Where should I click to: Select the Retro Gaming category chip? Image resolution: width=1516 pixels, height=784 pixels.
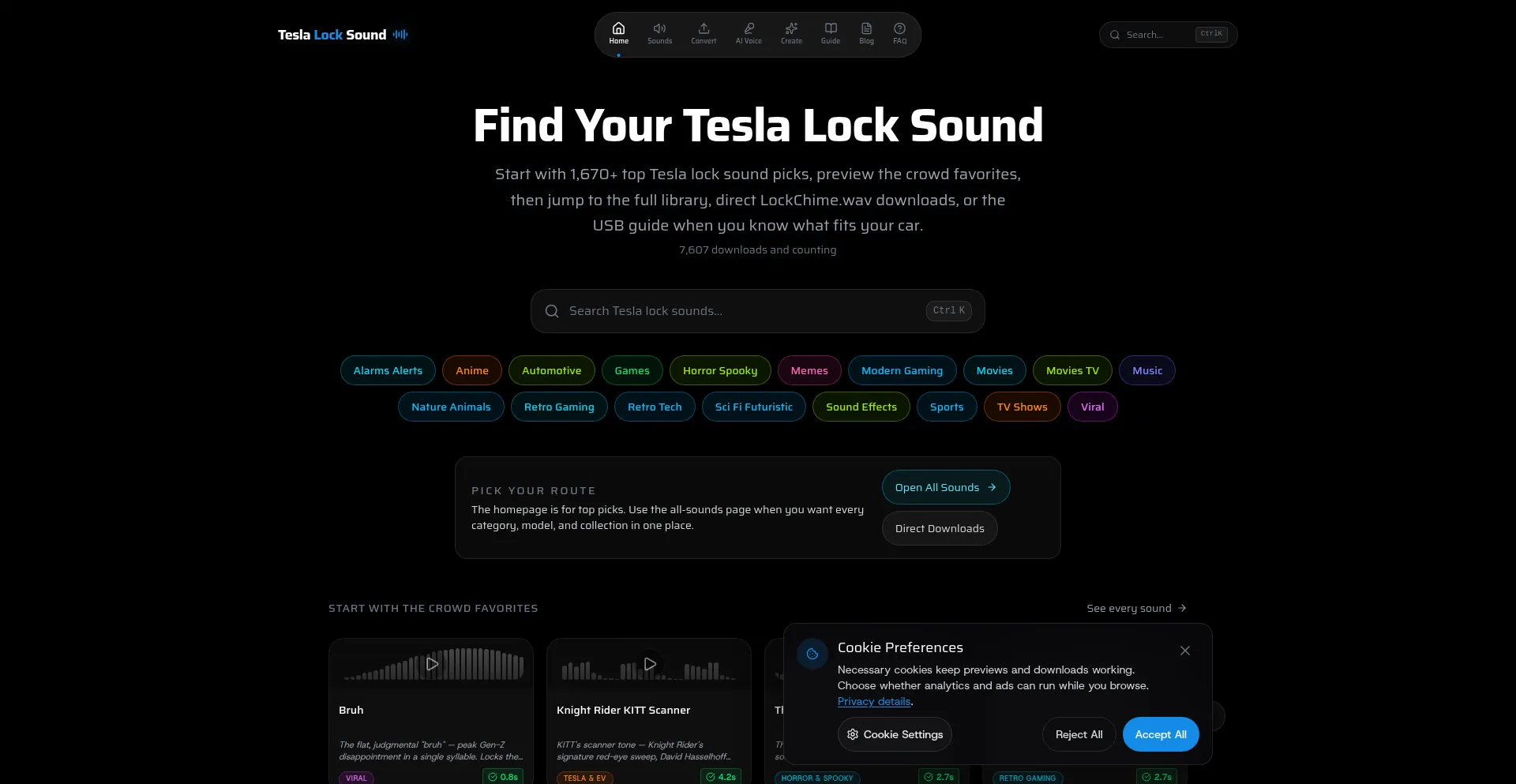point(559,407)
